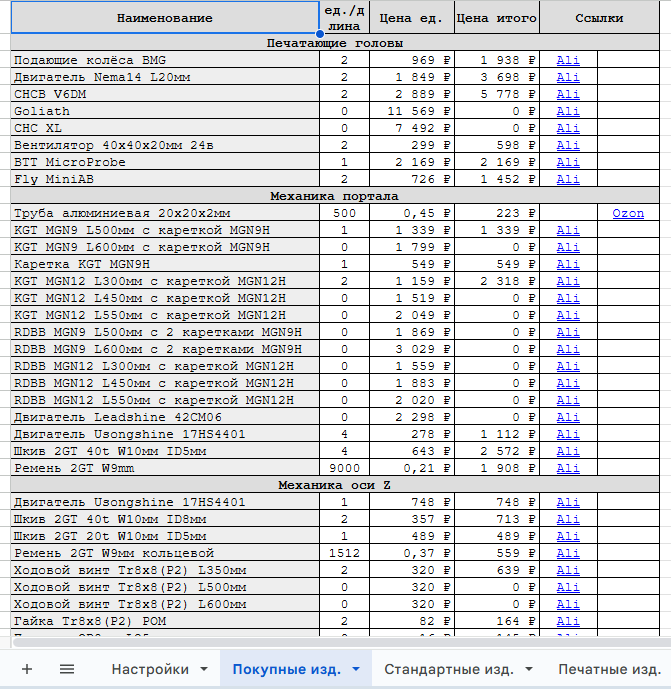
Task: Open Ali link for BTT MicroProbe
Action: [568, 163]
